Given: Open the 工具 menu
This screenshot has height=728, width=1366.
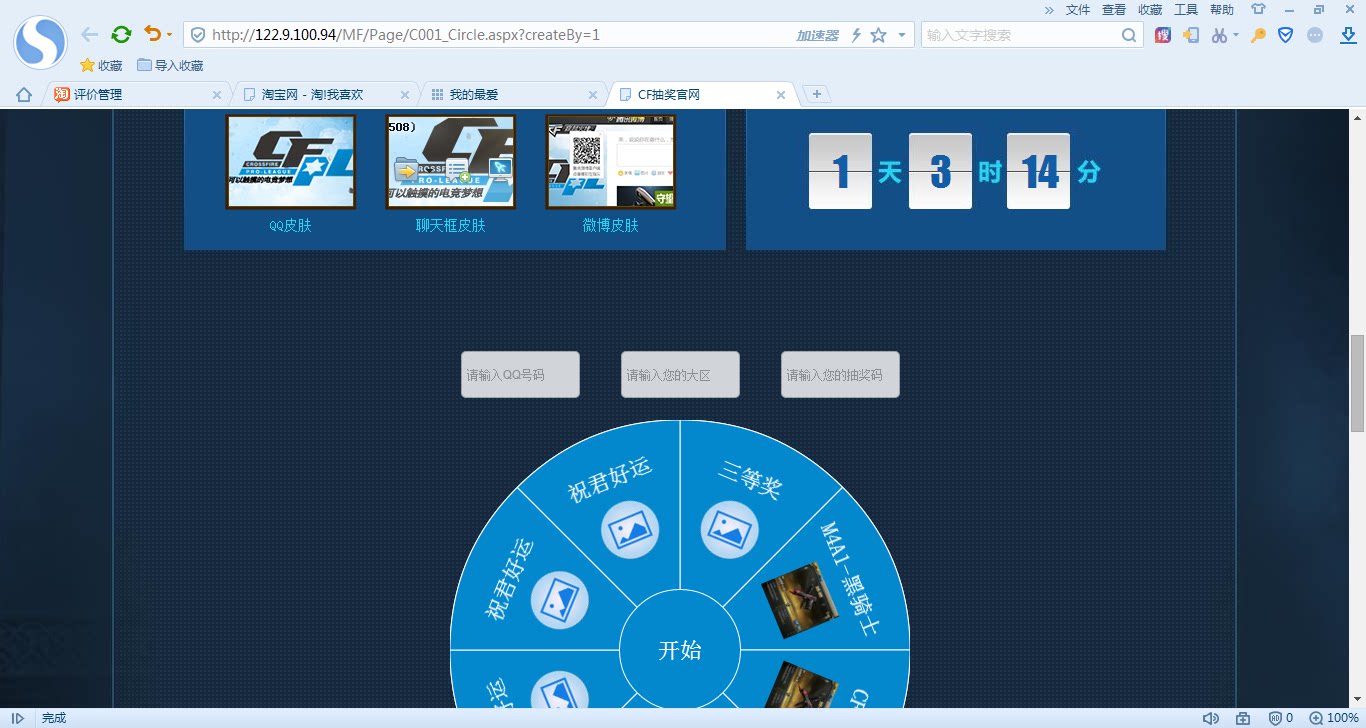Looking at the screenshot, I should tap(1185, 10).
